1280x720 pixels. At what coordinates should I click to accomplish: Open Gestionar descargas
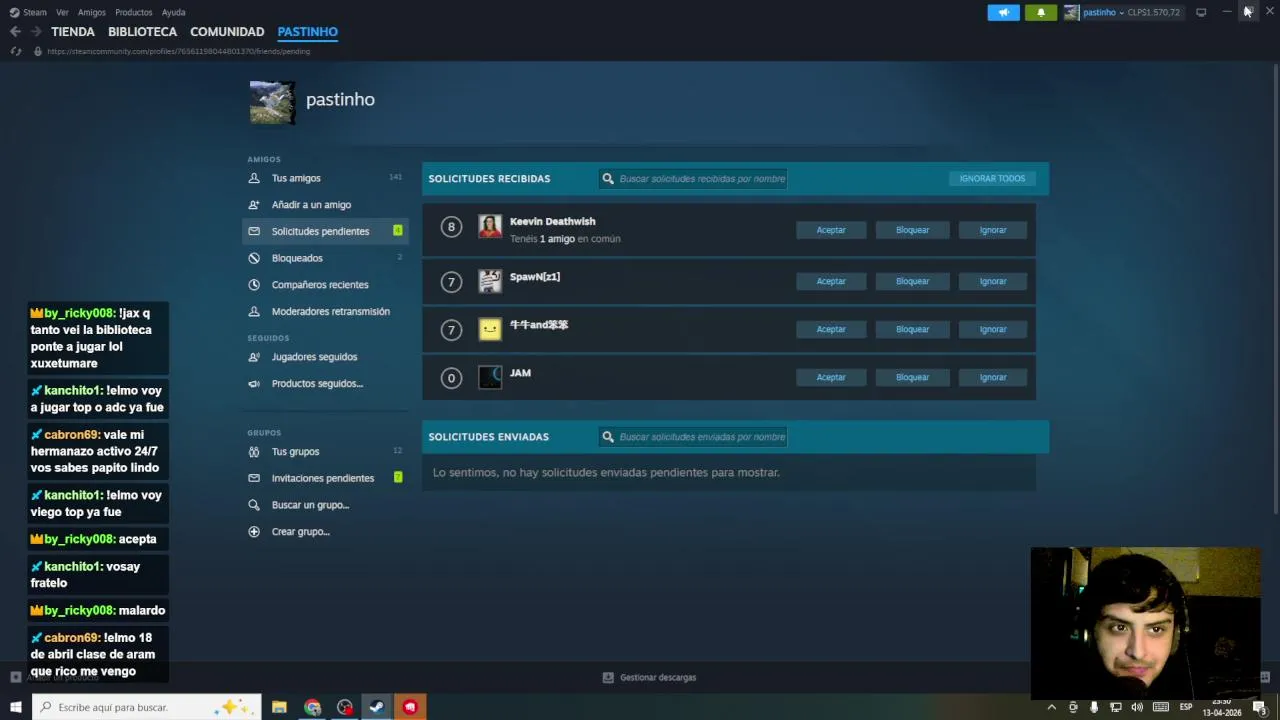(649, 677)
